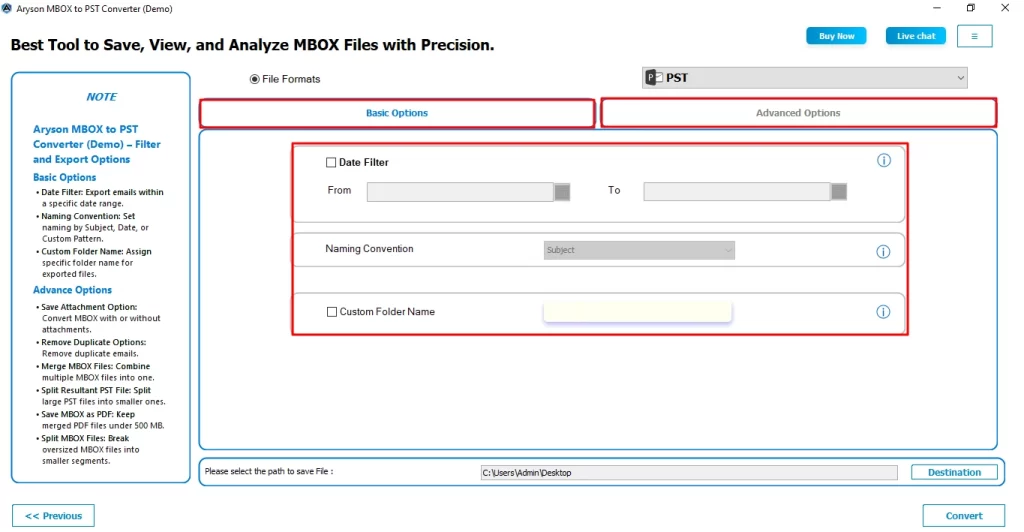
Task: Click the 'NOTE' title in the side panel
Action: 101,97
